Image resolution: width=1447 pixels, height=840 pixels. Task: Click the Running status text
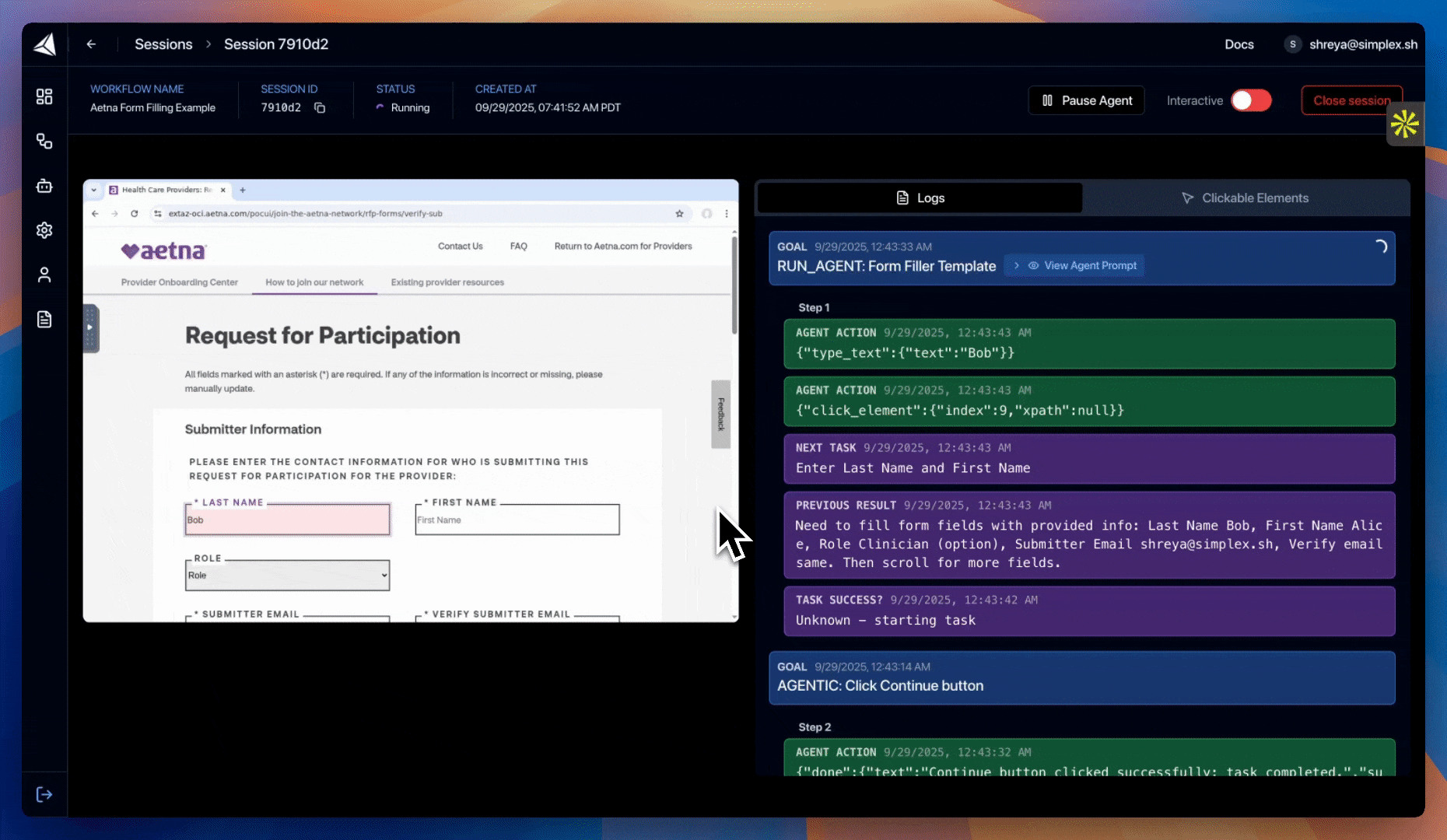point(410,107)
